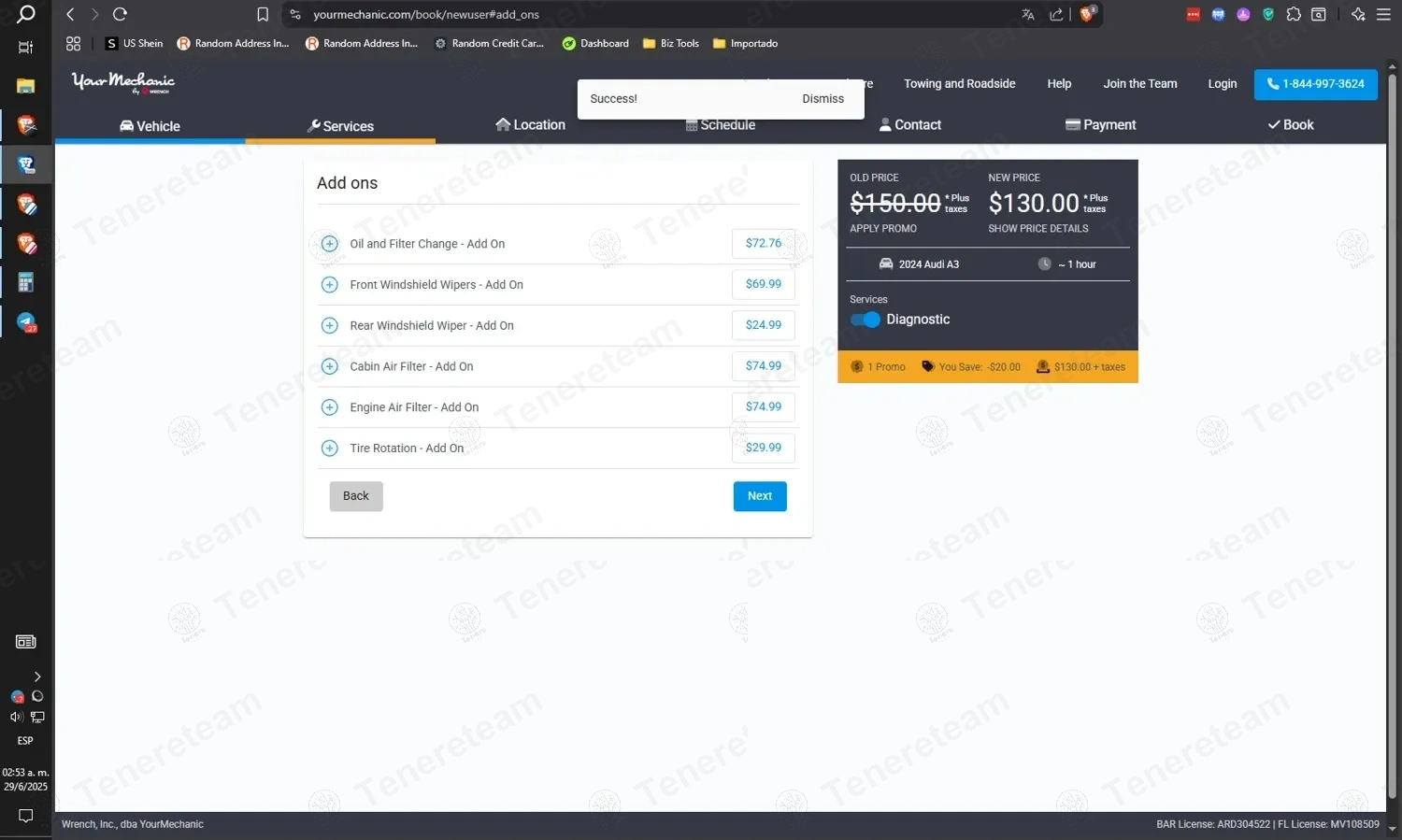1402x840 pixels.
Task: Switch to the Payment step tab
Action: 1101,125
